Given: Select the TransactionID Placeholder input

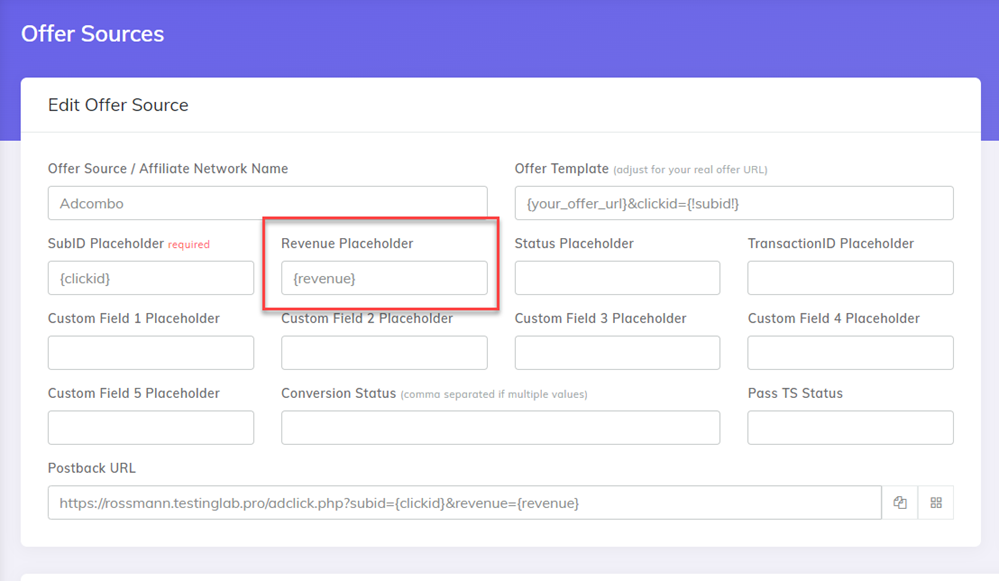Looking at the screenshot, I should (x=850, y=278).
